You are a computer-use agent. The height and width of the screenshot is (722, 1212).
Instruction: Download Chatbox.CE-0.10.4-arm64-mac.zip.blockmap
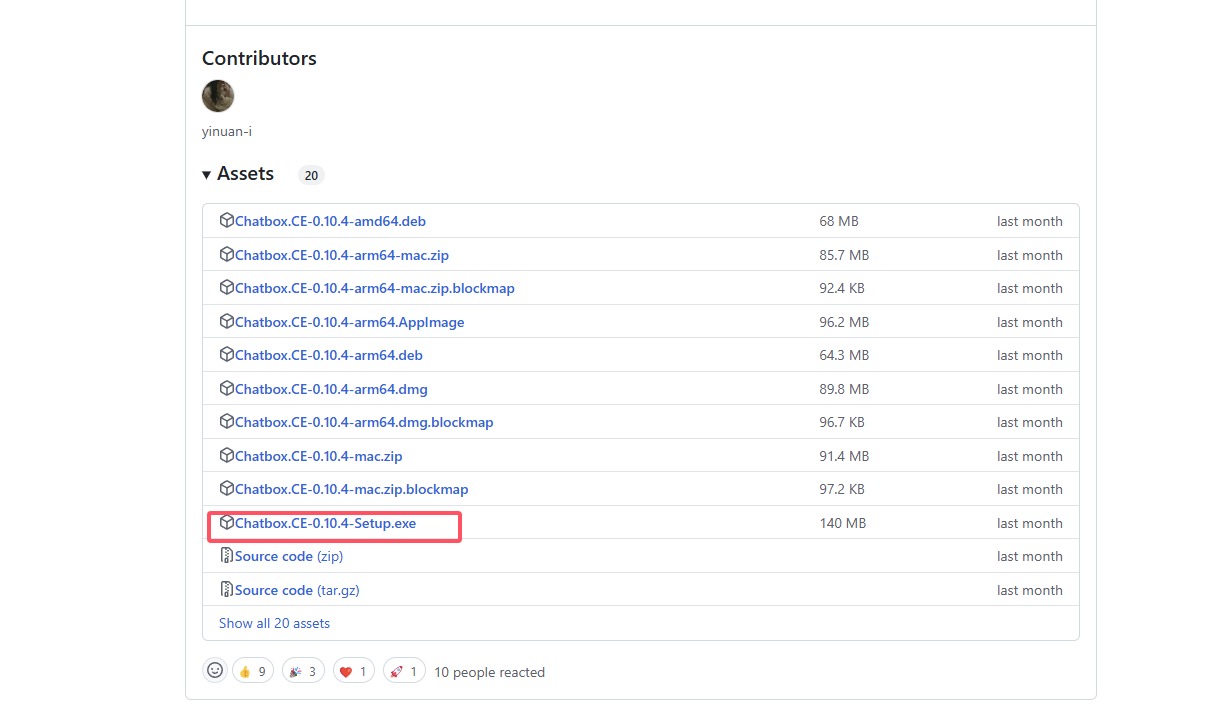click(375, 288)
